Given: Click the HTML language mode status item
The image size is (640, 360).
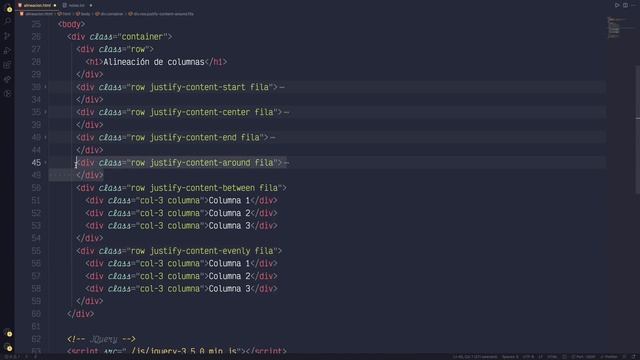Looking at the screenshot, I should (x=552, y=357).
